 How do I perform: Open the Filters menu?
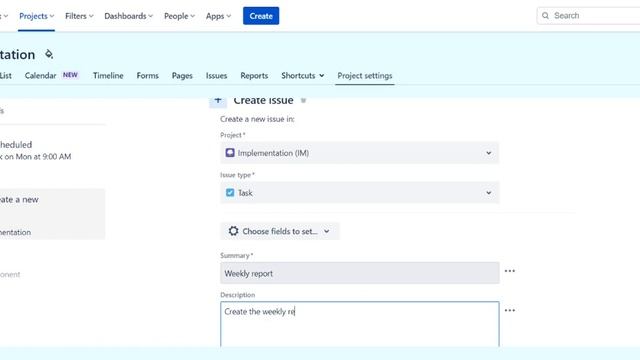tap(79, 16)
